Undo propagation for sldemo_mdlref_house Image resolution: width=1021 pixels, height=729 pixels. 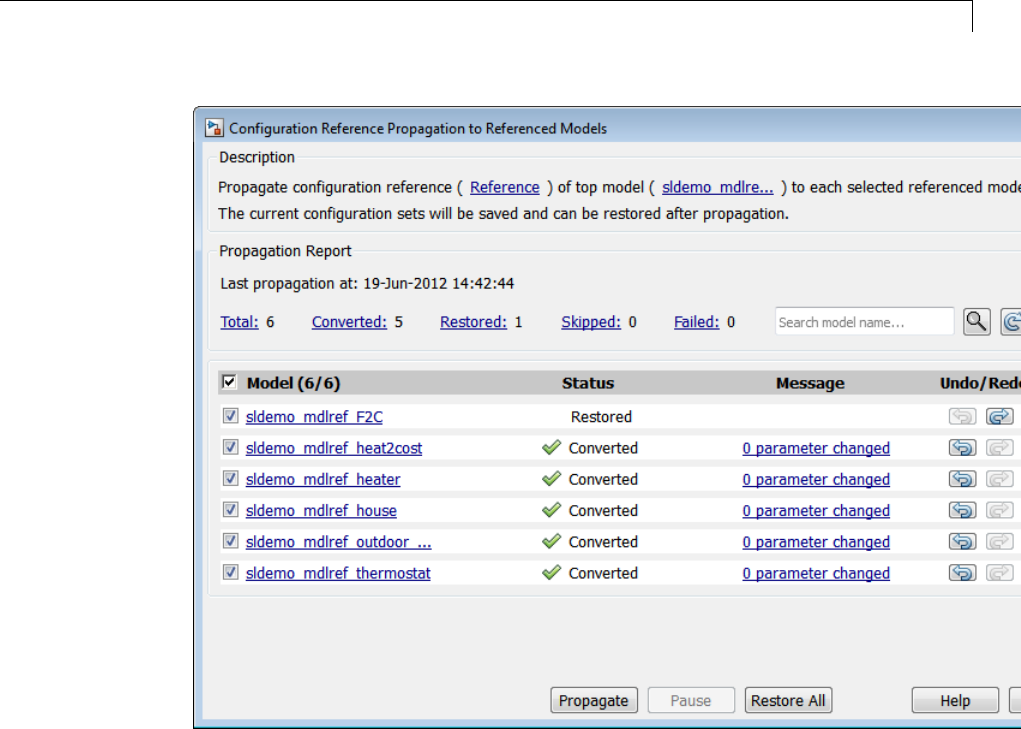click(x=962, y=510)
